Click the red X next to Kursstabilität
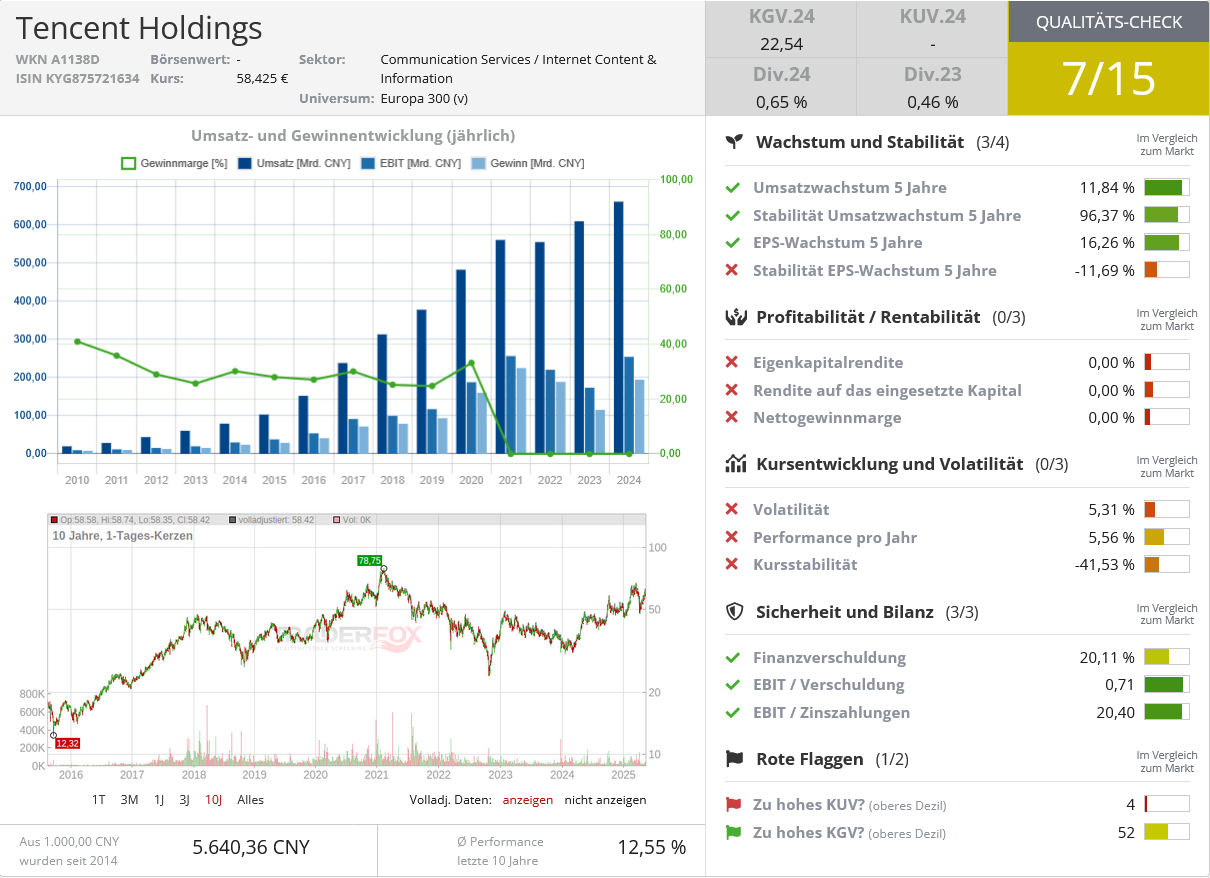Viewport: 1210px width, 878px height. (x=732, y=564)
